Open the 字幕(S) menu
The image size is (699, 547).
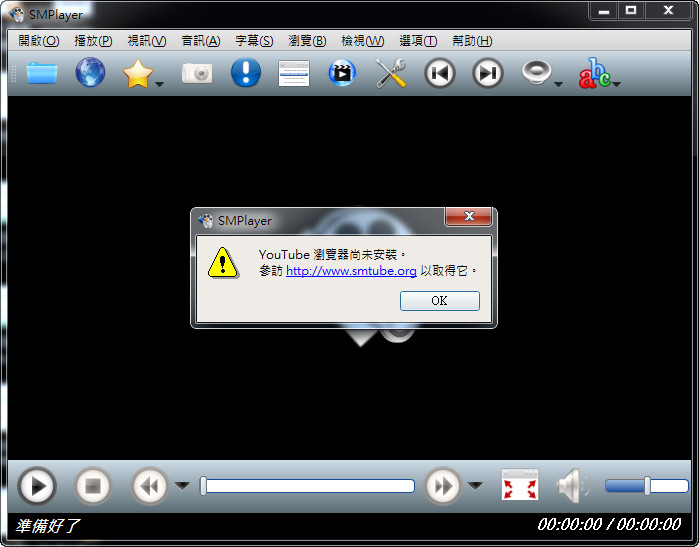tap(254, 41)
